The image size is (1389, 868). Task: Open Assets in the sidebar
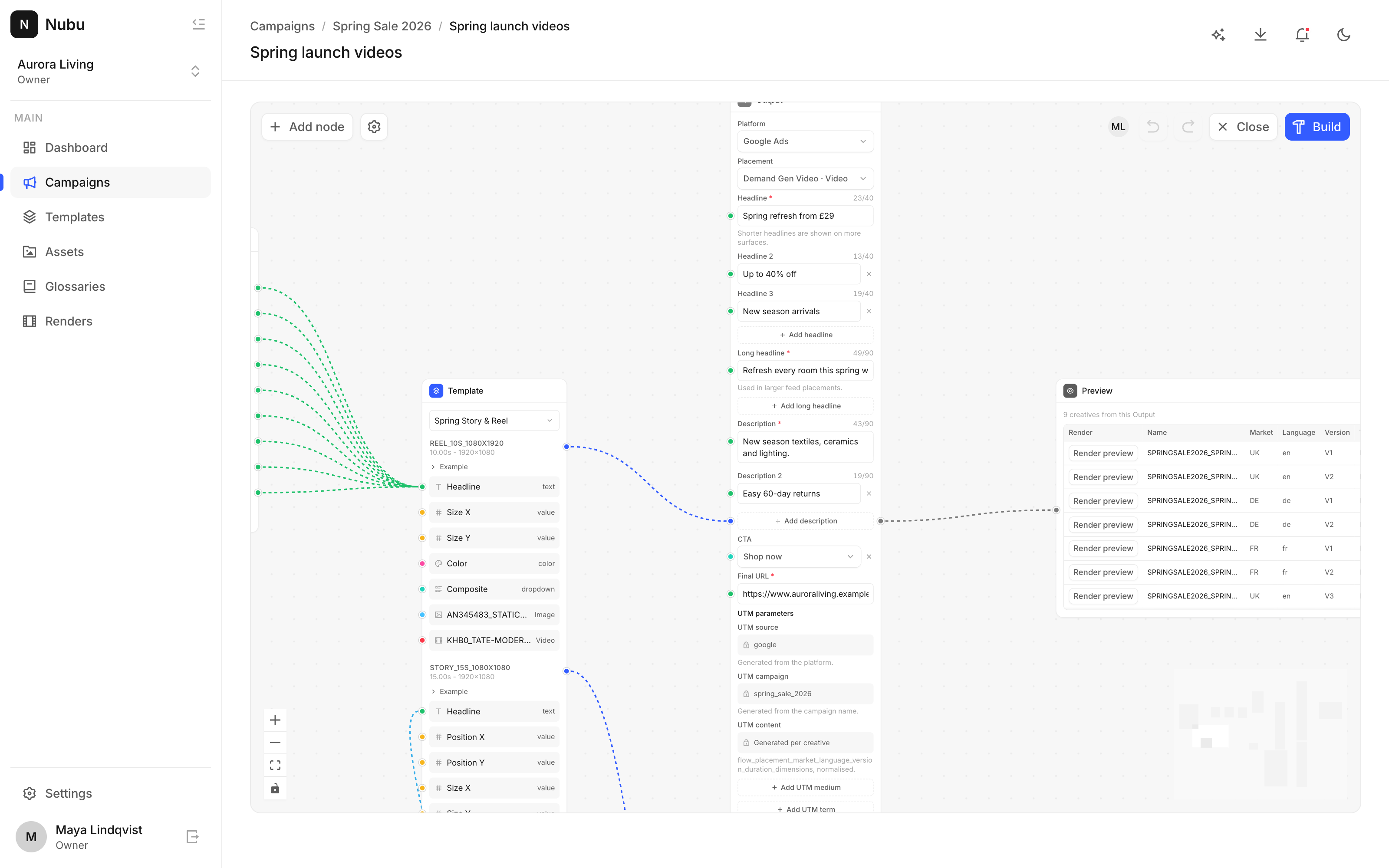point(111,252)
